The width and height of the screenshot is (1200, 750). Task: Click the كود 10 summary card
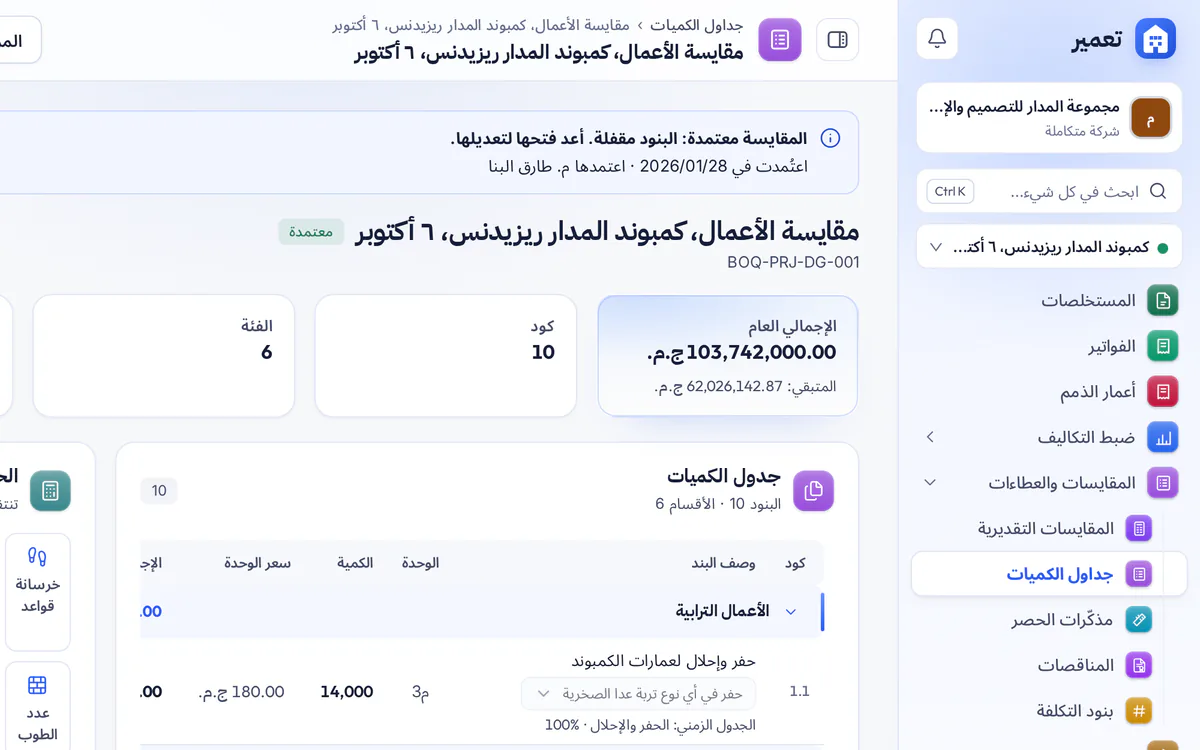point(446,355)
